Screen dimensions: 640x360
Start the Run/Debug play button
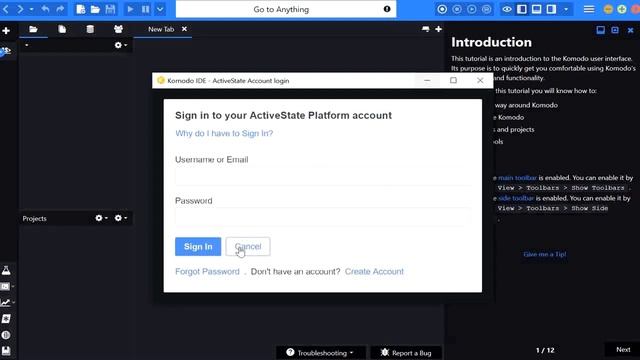pyautogui.click(x=130, y=9)
